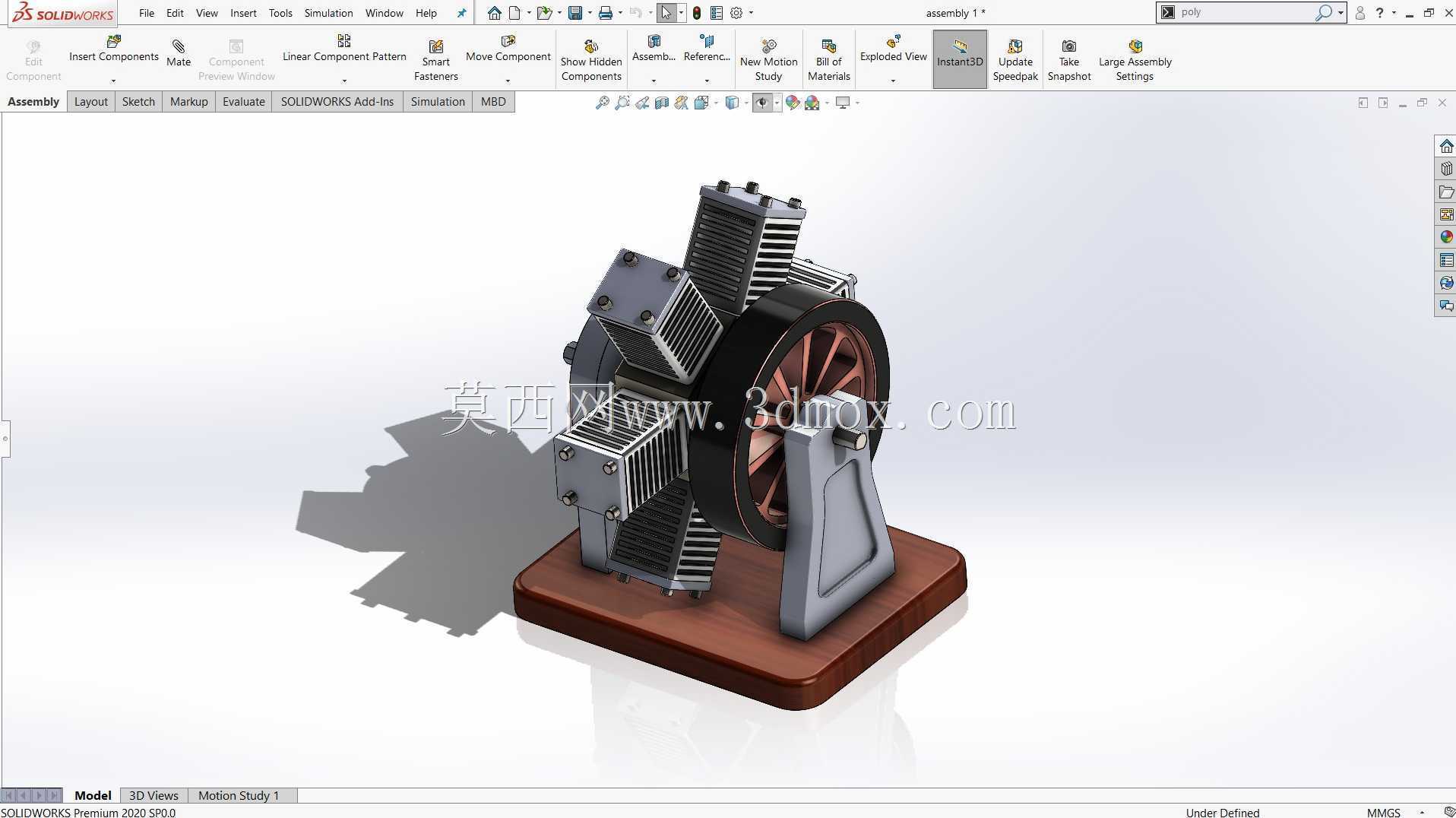The width and height of the screenshot is (1456, 818).
Task: Choose Move Component tool
Action: pos(508,49)
